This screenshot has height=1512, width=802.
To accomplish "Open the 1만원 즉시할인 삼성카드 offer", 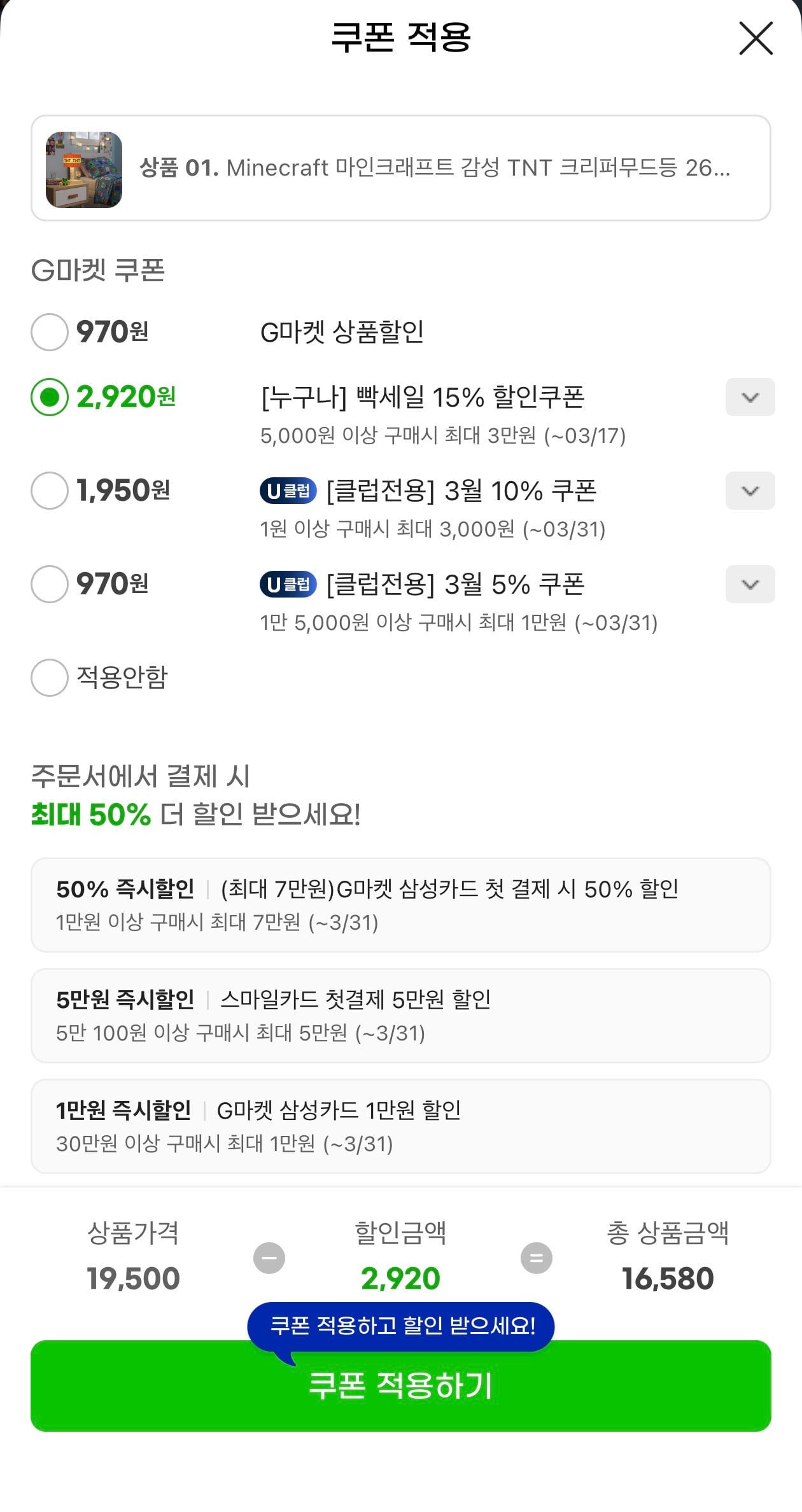I will 401,1126.
